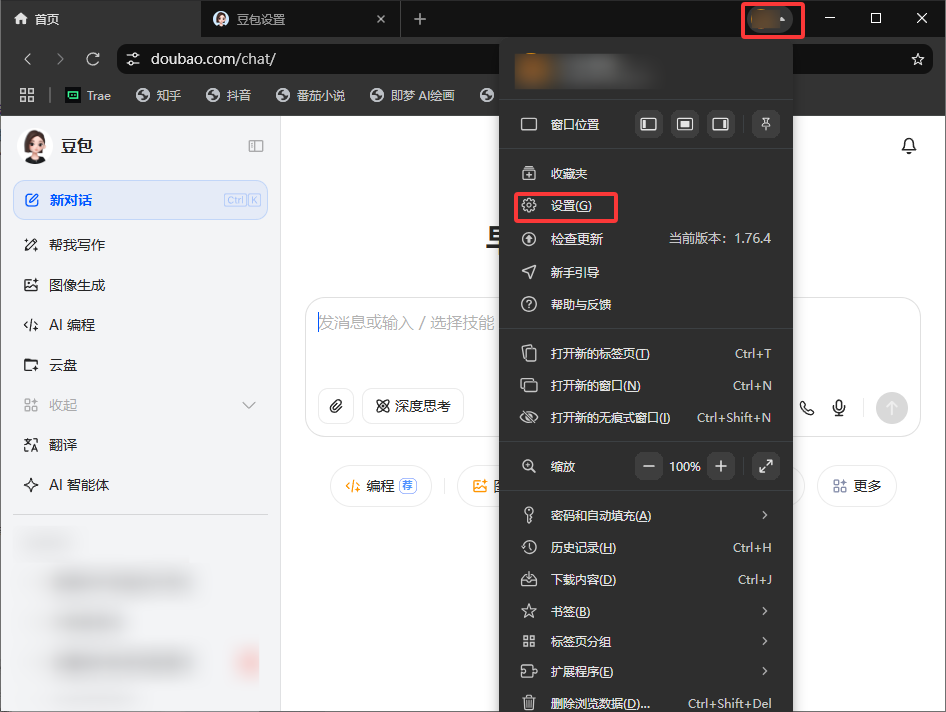Start a 新对话 new chat
Viewport: 946px width, 712px height.
point(140,200)
